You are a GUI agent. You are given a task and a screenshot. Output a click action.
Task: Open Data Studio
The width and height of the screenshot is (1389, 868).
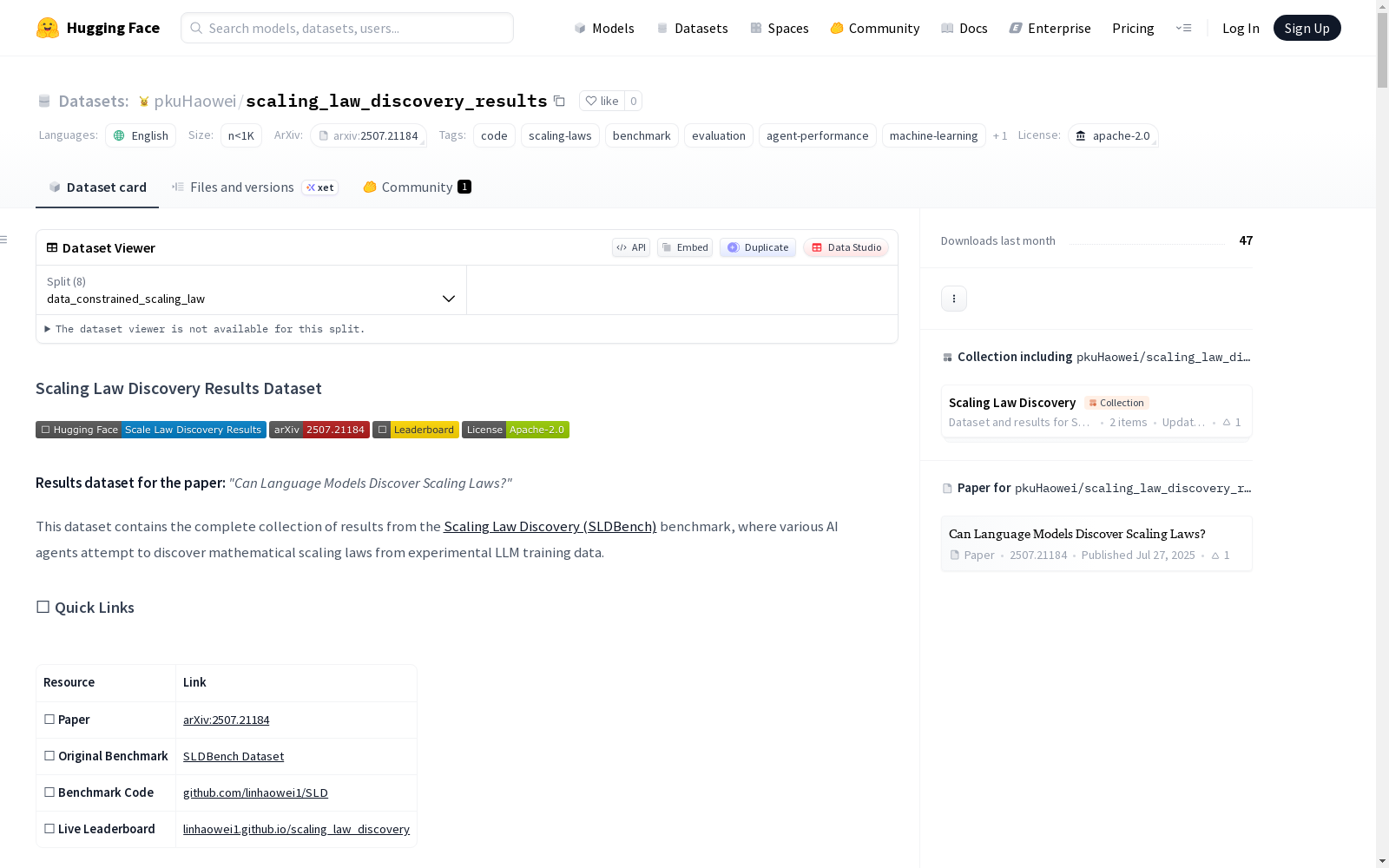[x=846, y=247]
